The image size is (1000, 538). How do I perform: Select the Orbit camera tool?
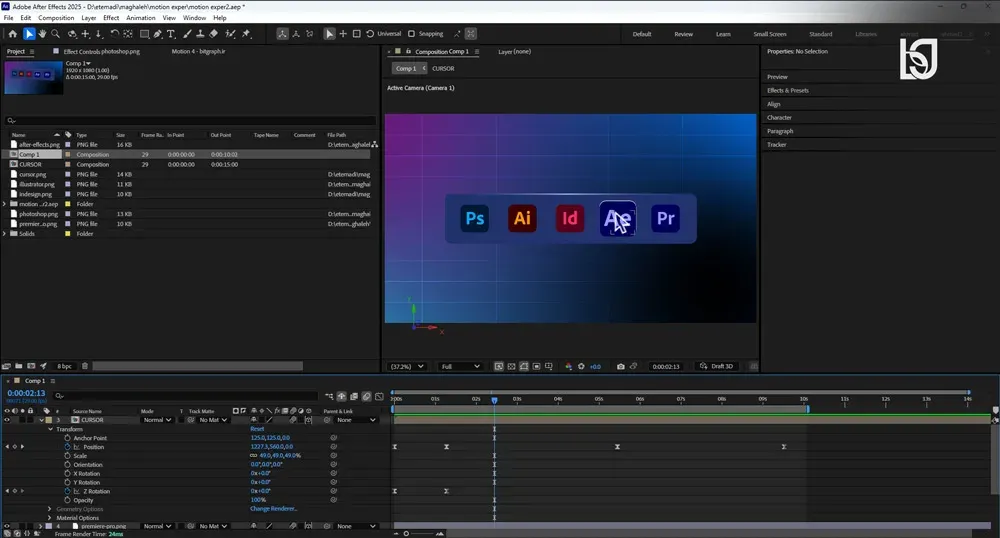pyautogui.click(x=72, y=34)
